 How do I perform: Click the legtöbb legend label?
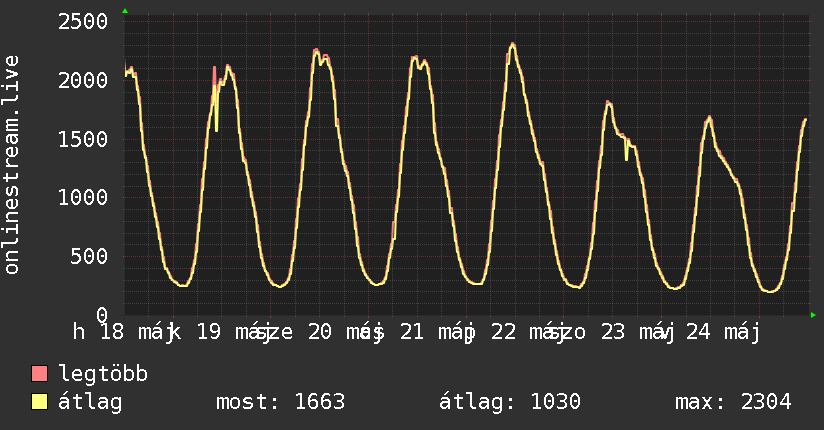[x=103, y=374]
